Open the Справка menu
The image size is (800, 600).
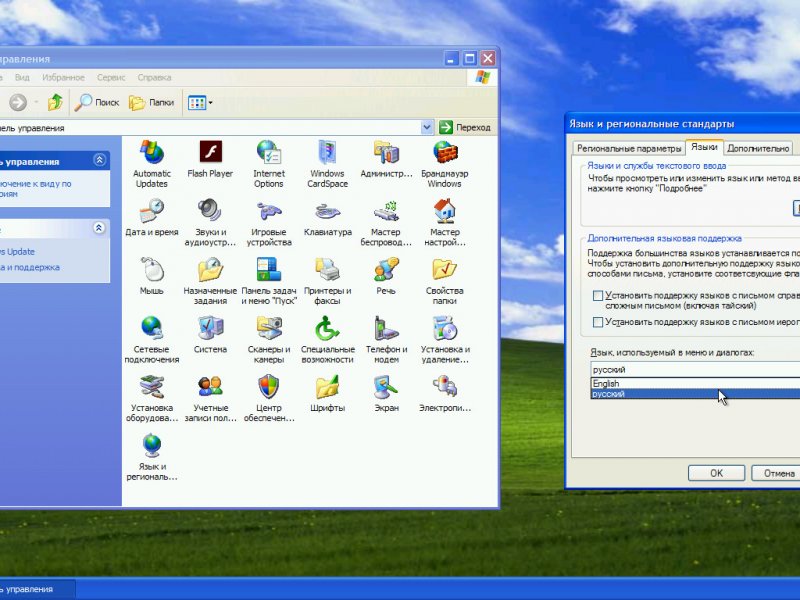[x=154, y=78]
